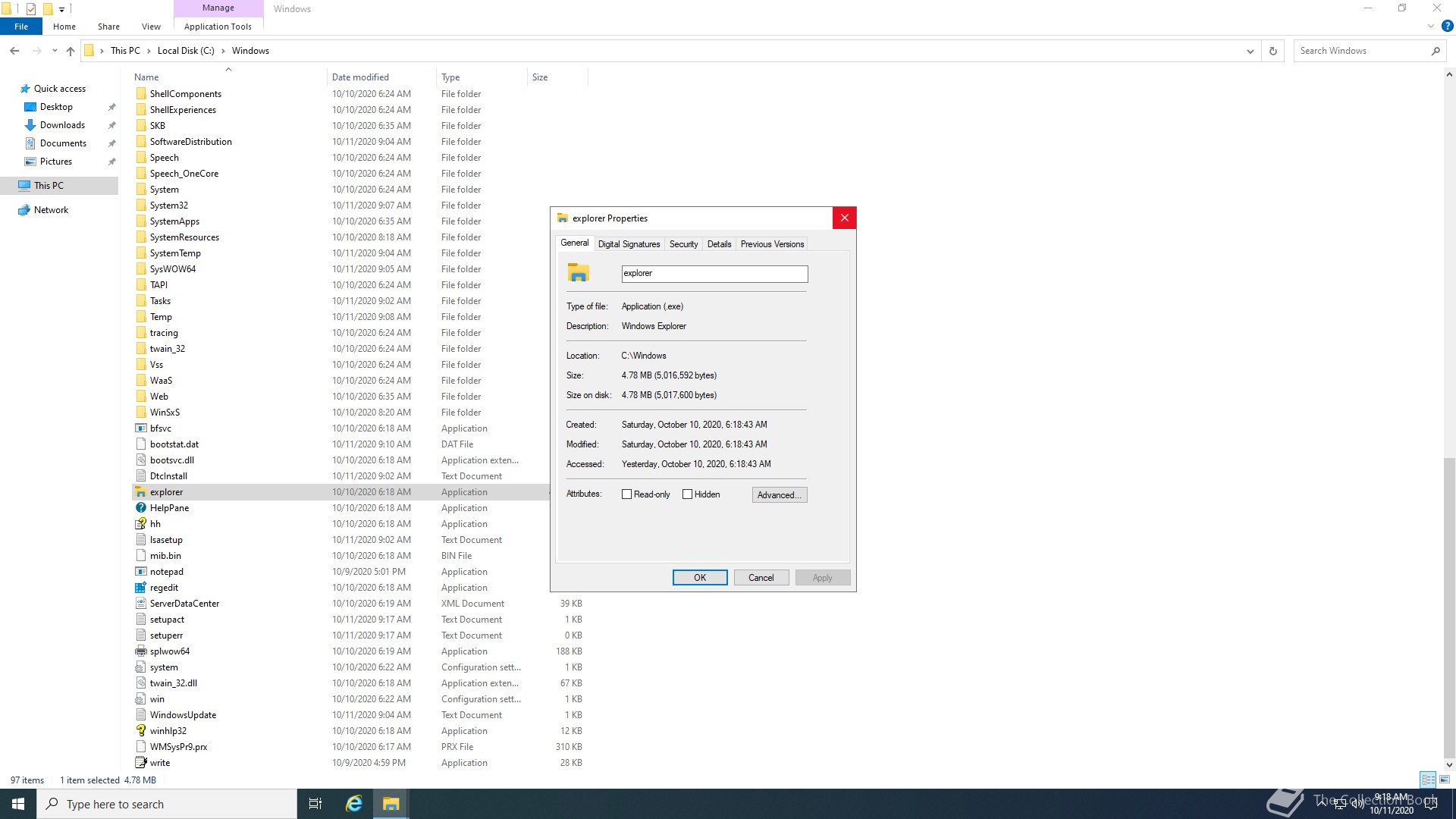Open the View ribbon tab
Viewport: 1456px width, 819px height.
(x=151, y=26)
